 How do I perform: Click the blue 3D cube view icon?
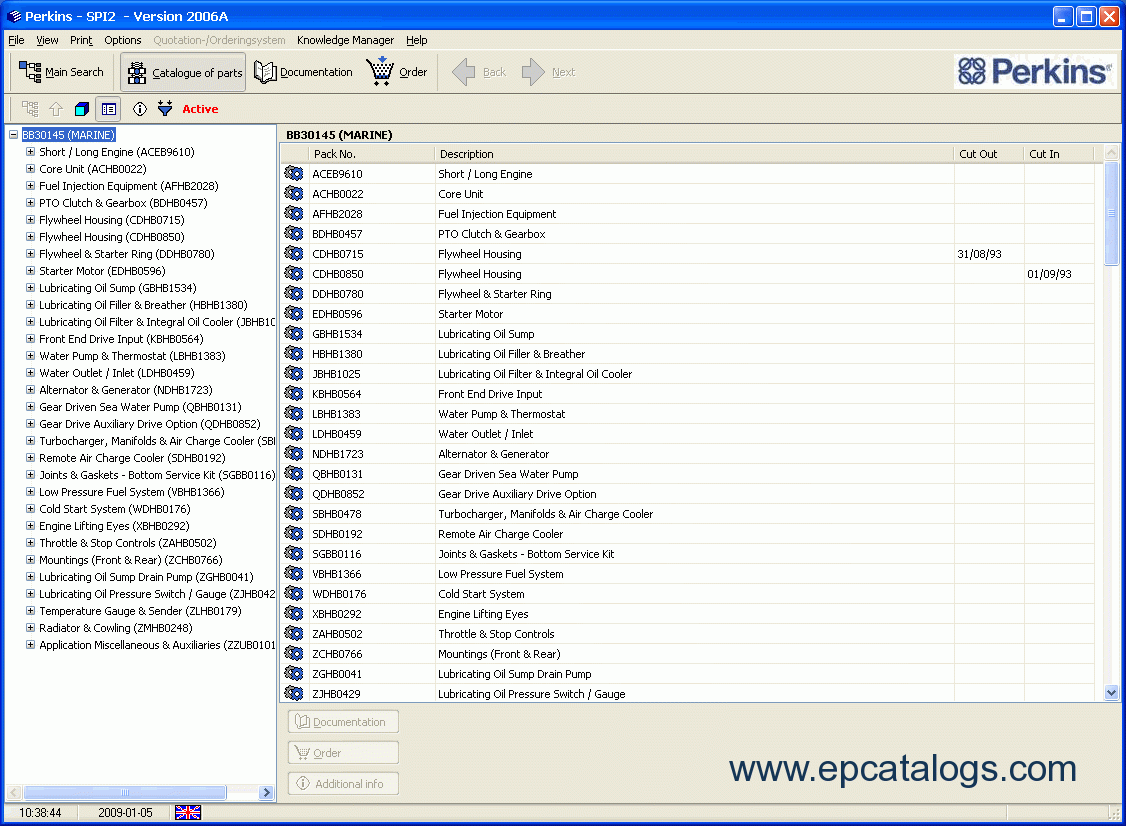point(82,109)
